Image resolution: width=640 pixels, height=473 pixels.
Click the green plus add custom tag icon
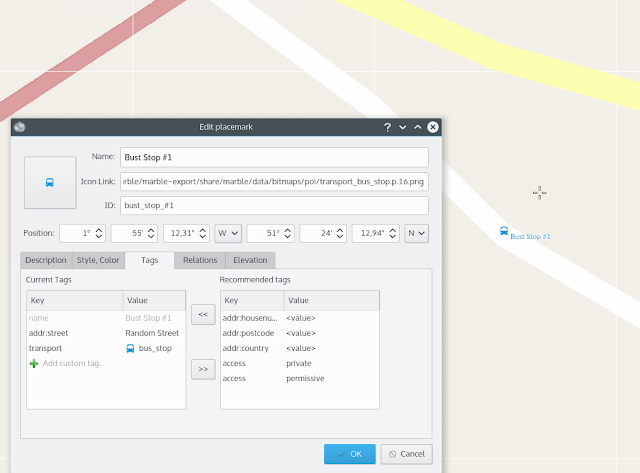(x=34, y=363)
